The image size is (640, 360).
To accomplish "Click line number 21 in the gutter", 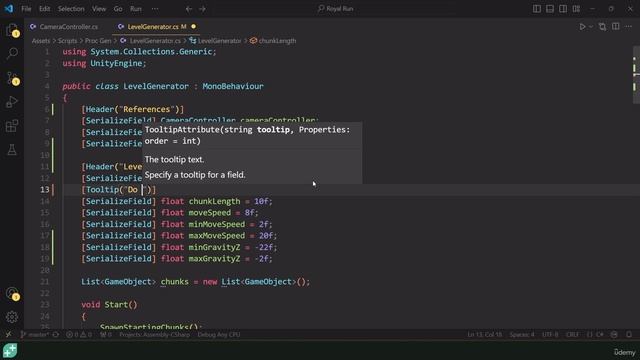I will [x=44, y=282].
